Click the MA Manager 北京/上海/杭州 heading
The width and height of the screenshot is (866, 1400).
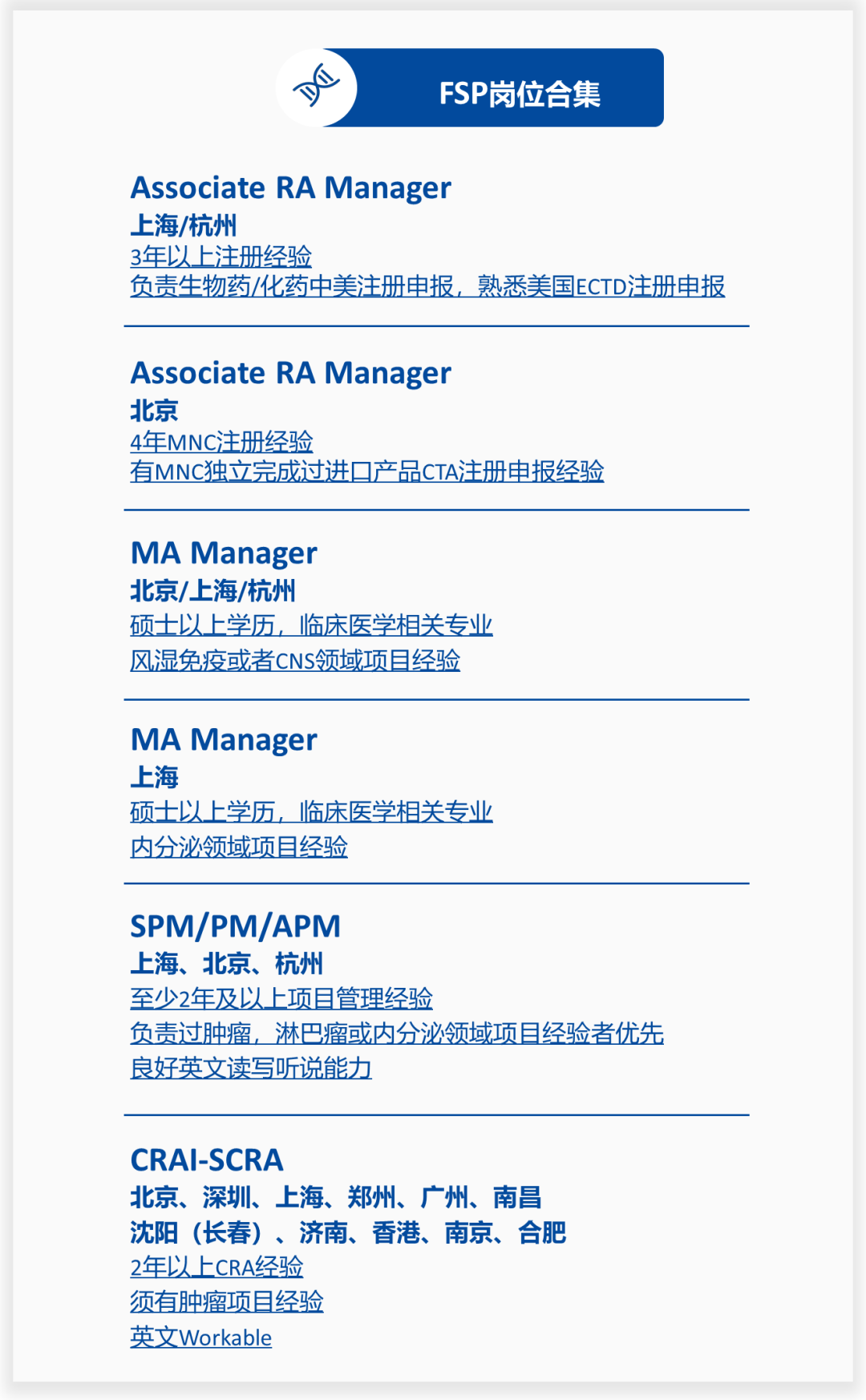point(224,553)
